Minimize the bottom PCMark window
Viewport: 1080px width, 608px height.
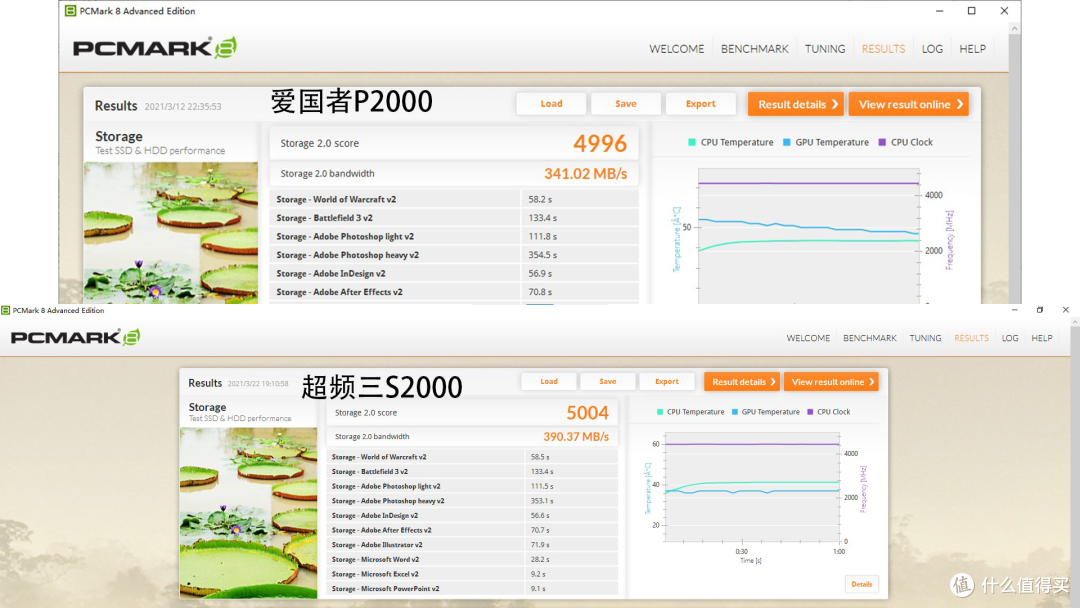pyautogui.click(x=1014, y=311)
